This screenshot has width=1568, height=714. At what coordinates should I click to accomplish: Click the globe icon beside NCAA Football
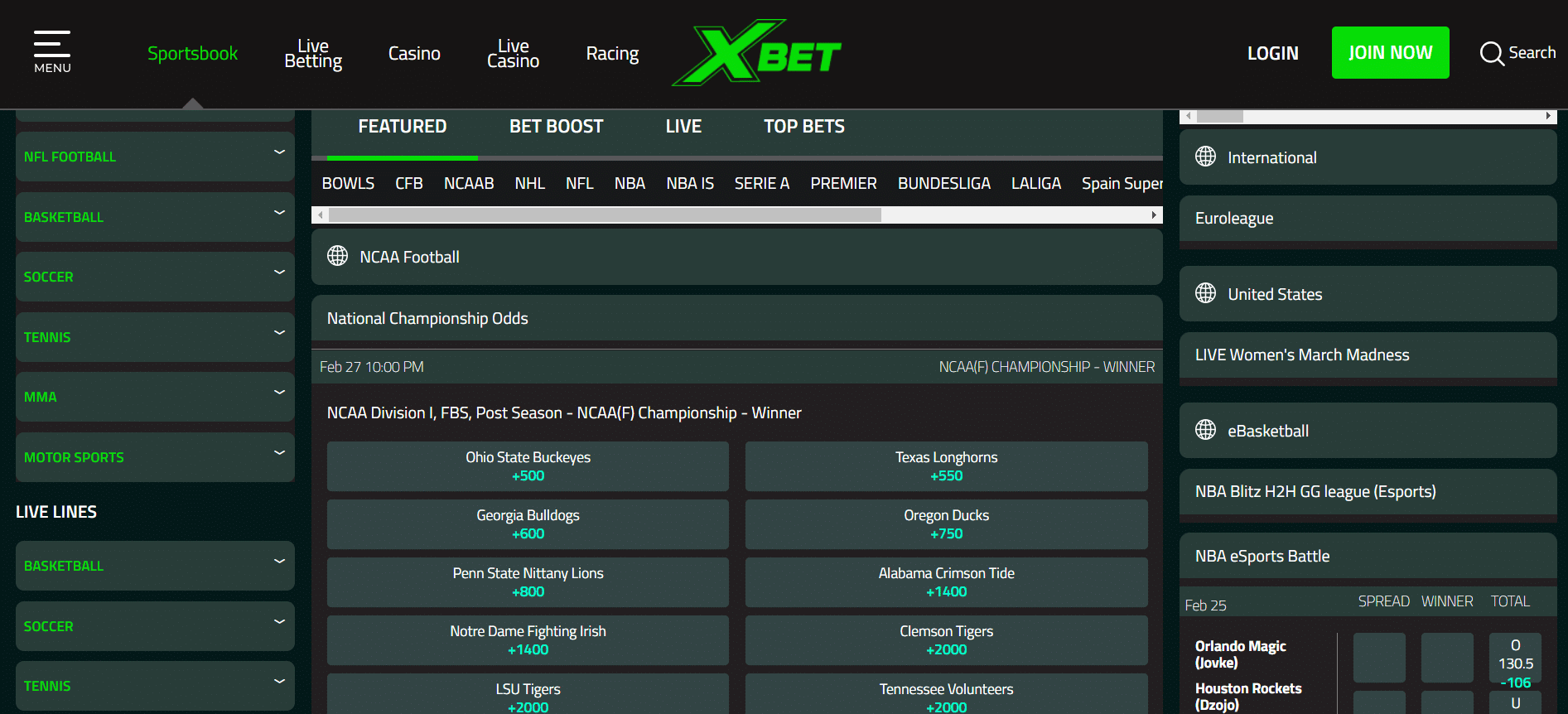tap(337, 256)
